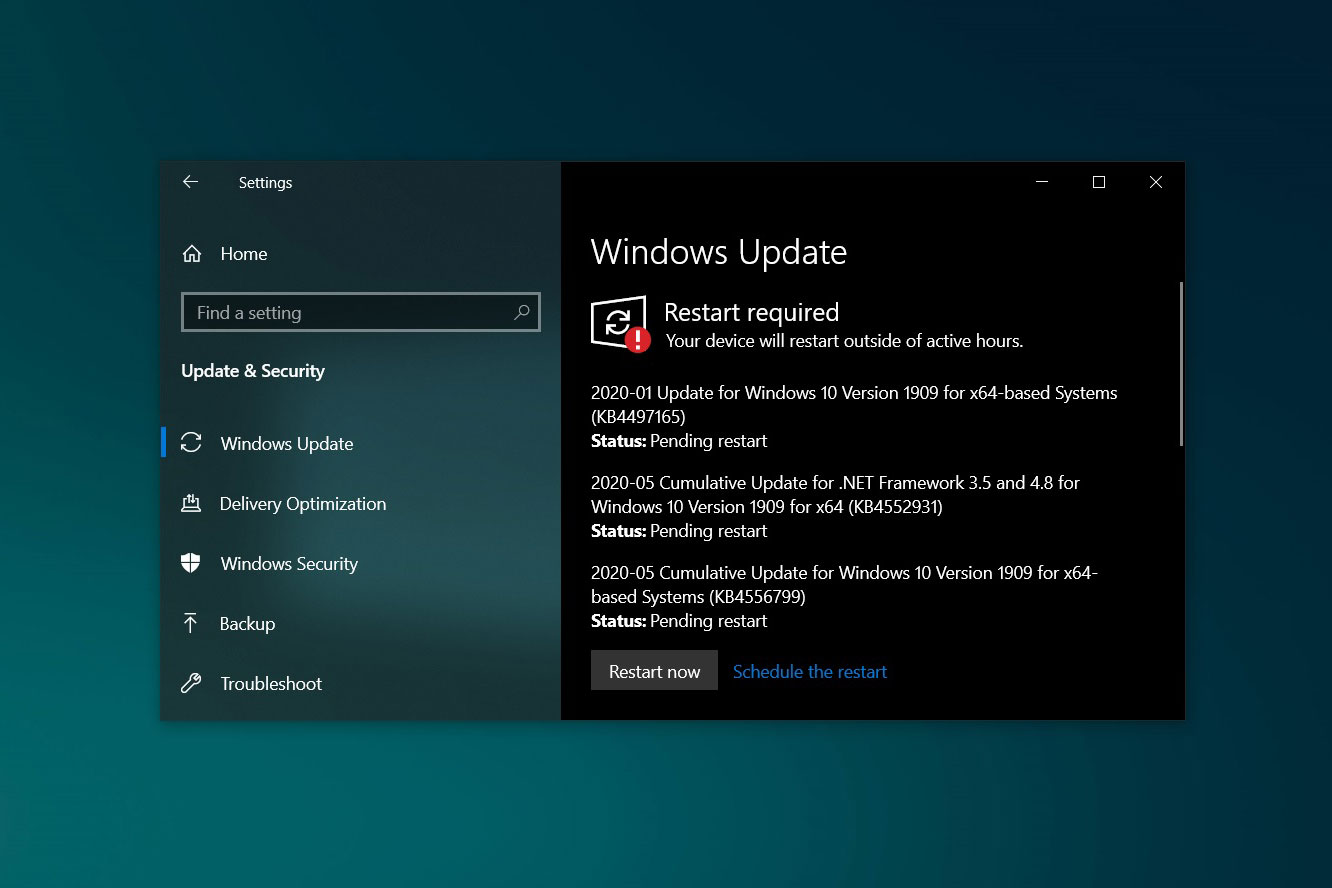Click the Restart now button

pyautogui.click(x=654, y=671)
